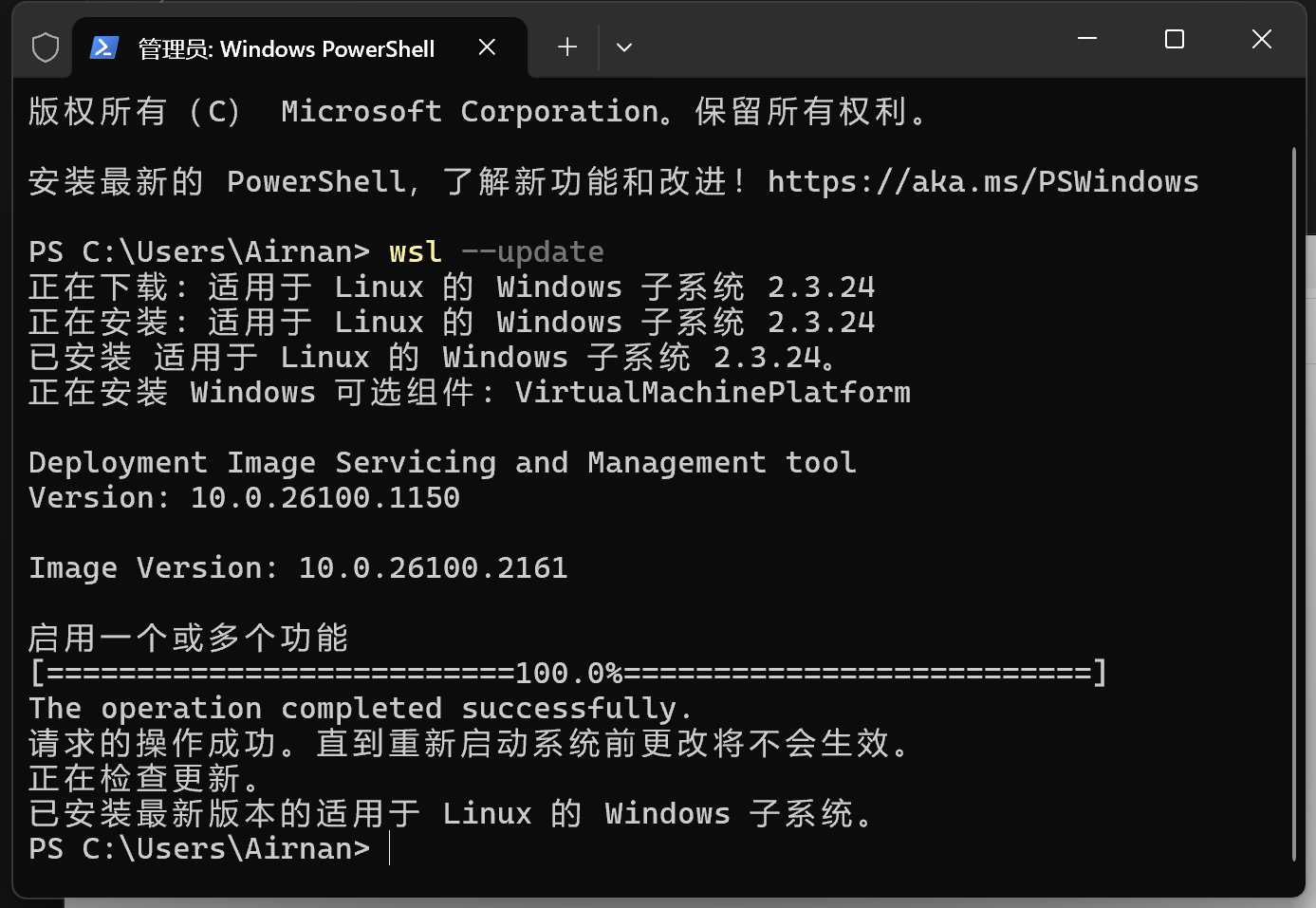The width and height of the screenshot is (1316, 908).
Task: Click the Version: 10.0.26100.1150 line
Action: point(244,497)
